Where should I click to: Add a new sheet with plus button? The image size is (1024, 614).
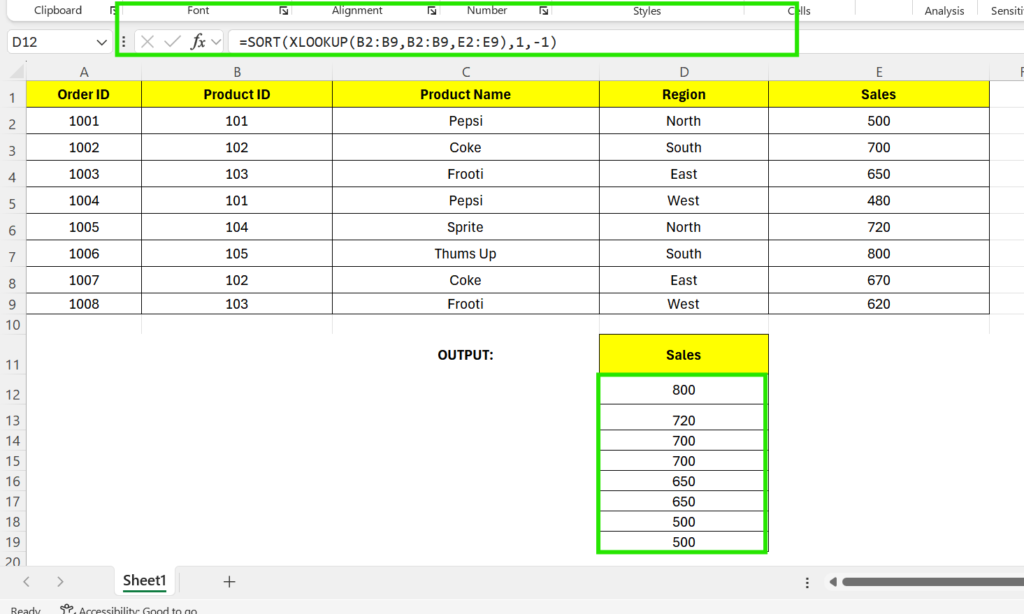(x=229, y=581)
